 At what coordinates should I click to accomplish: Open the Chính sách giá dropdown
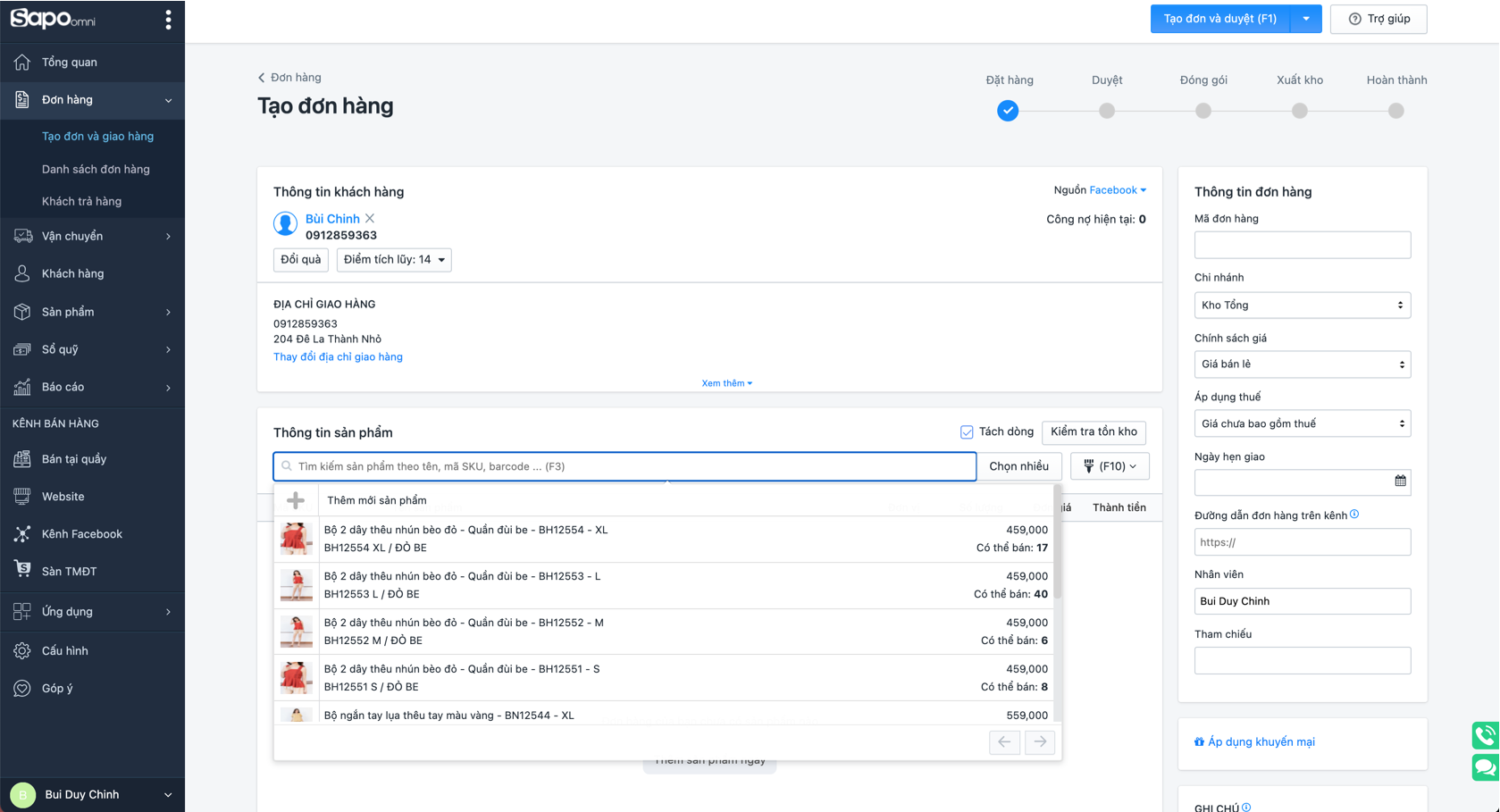(x=1302, y=364)
